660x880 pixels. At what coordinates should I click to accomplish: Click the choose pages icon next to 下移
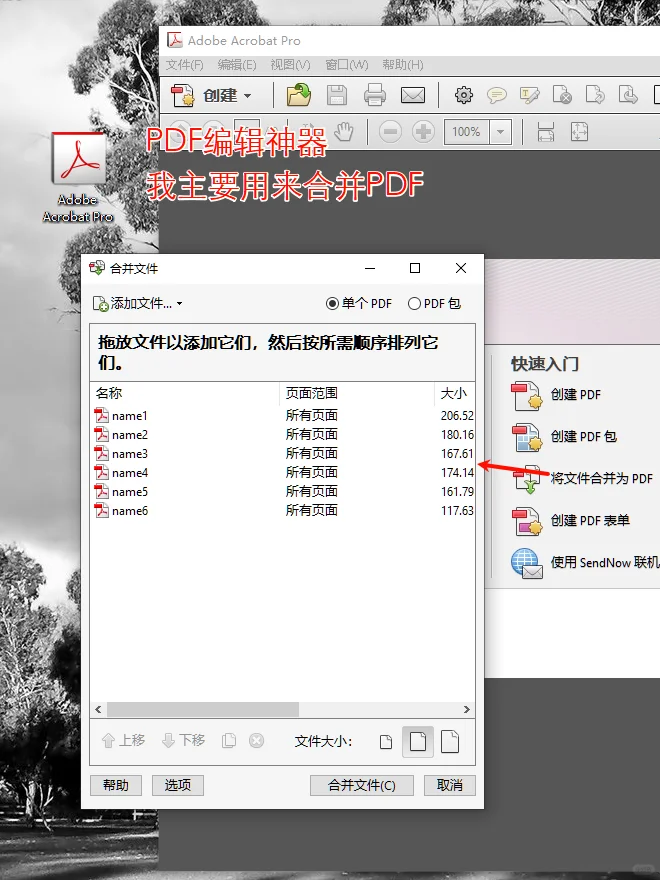click(x=229, y=741)
